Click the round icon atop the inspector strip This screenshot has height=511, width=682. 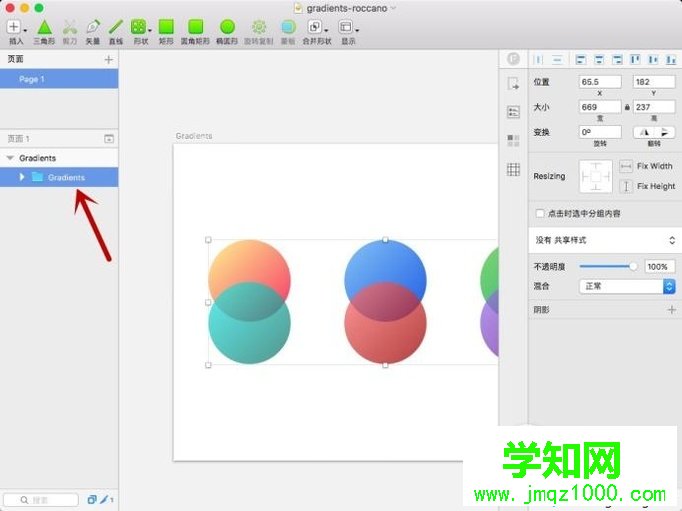[513, 58]
